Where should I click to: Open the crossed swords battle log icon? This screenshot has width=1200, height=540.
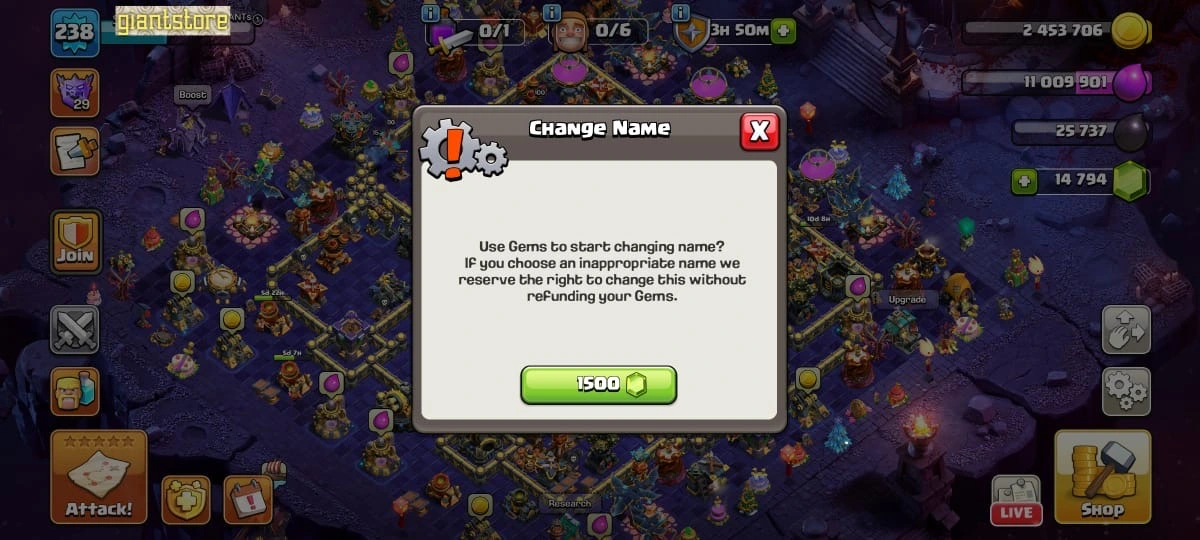pyautogui.click(x=75, y=330)
